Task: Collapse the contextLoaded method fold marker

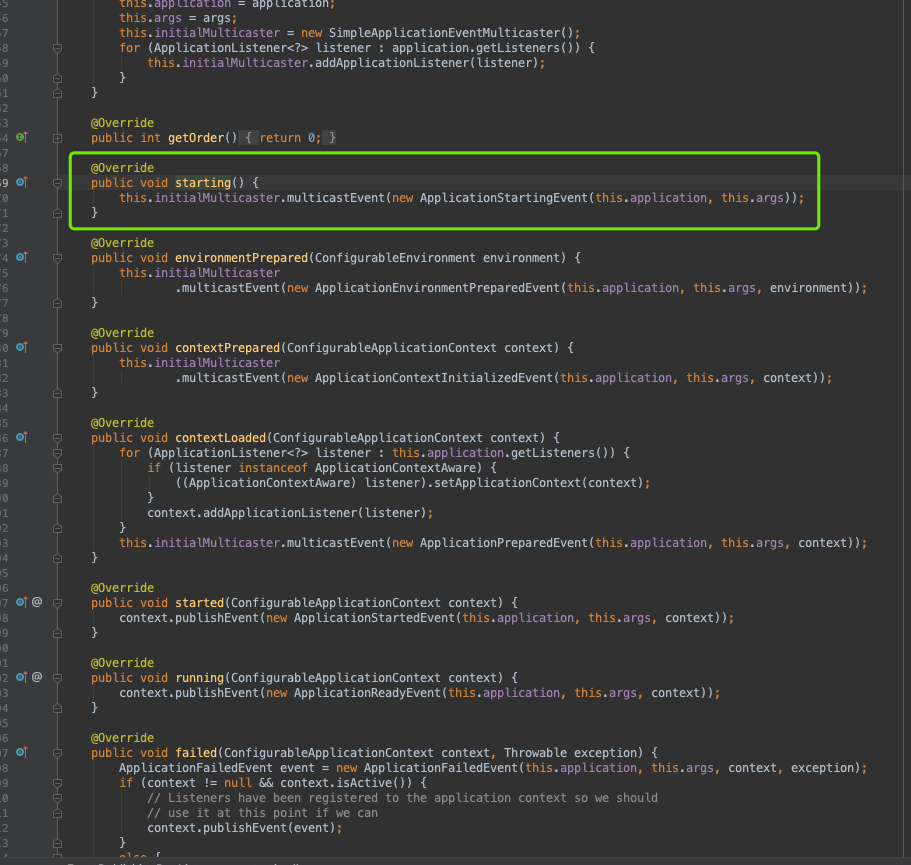Action: pyautogui.click(x=58, y=438)
